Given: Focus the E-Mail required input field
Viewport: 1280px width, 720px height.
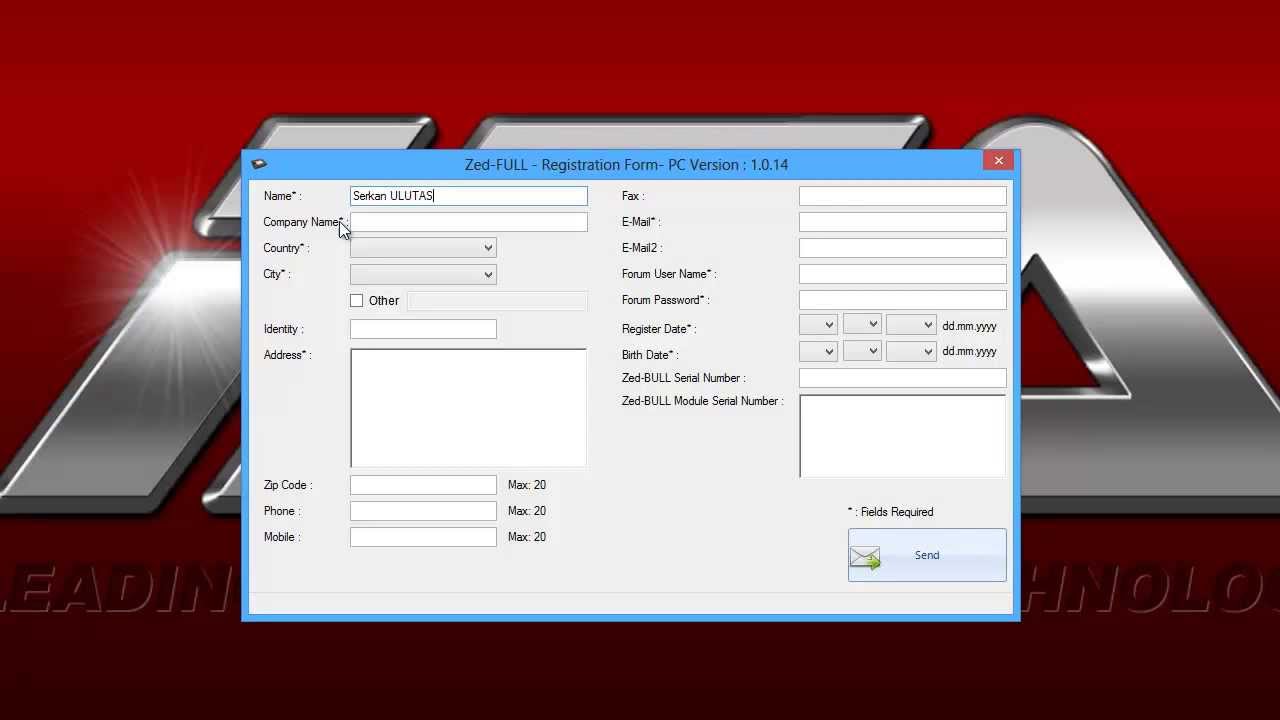Looking at the screenshot, I should tap(903, 222).
